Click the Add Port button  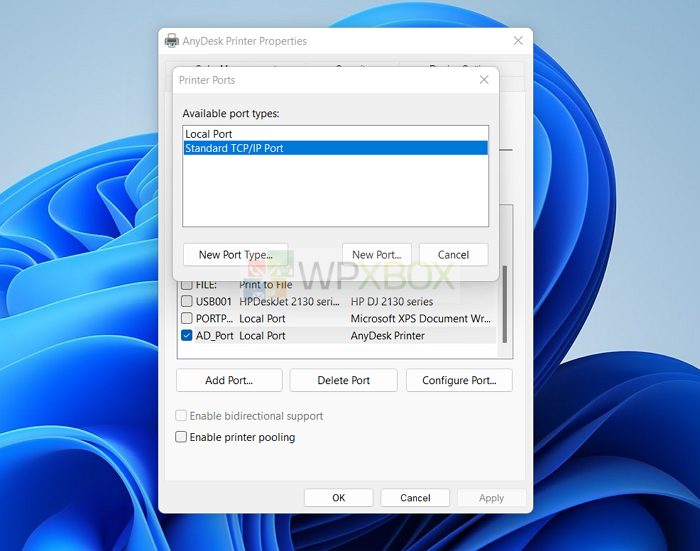pos(229,380)
